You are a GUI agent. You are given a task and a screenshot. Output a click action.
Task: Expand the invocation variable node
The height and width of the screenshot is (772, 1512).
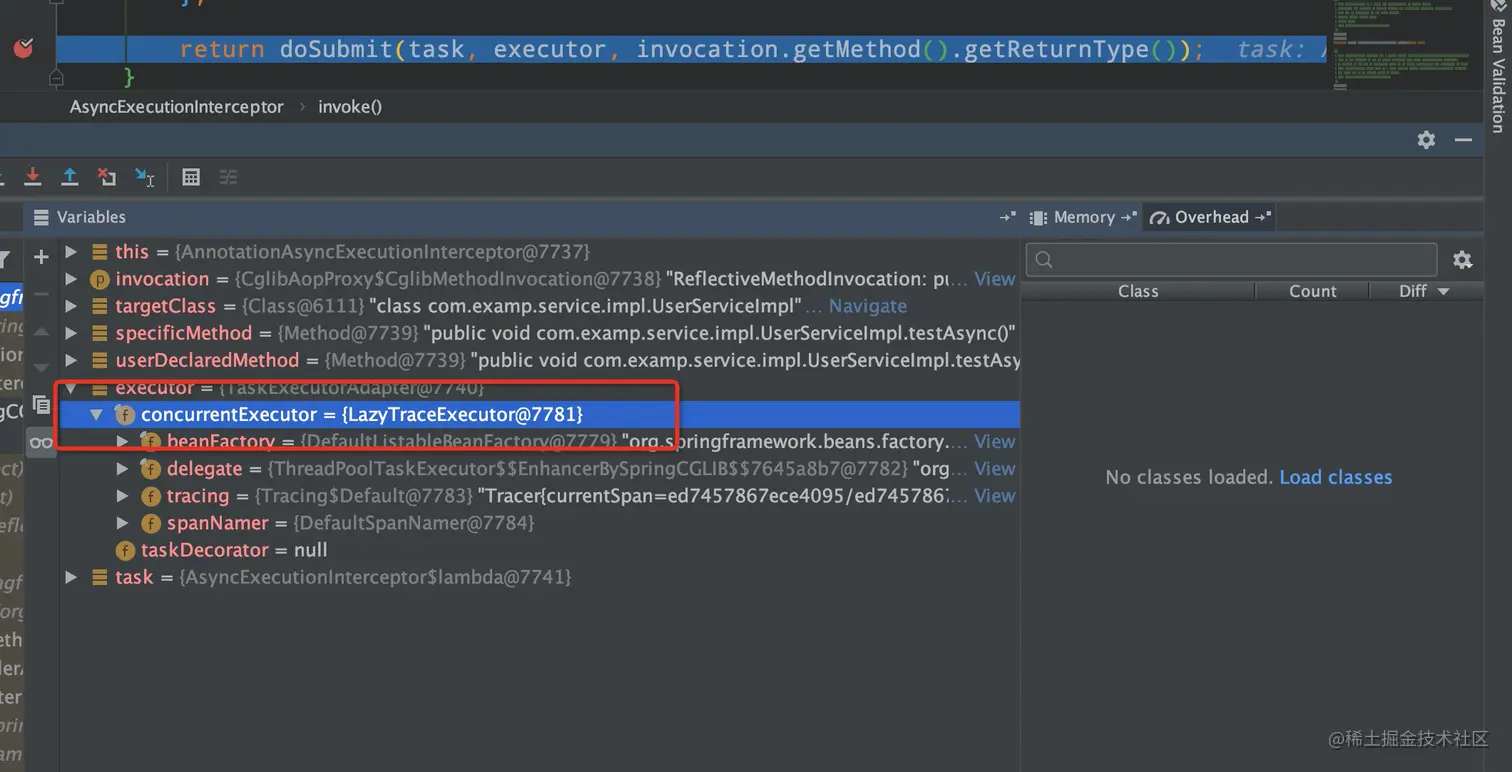point(71,279)
